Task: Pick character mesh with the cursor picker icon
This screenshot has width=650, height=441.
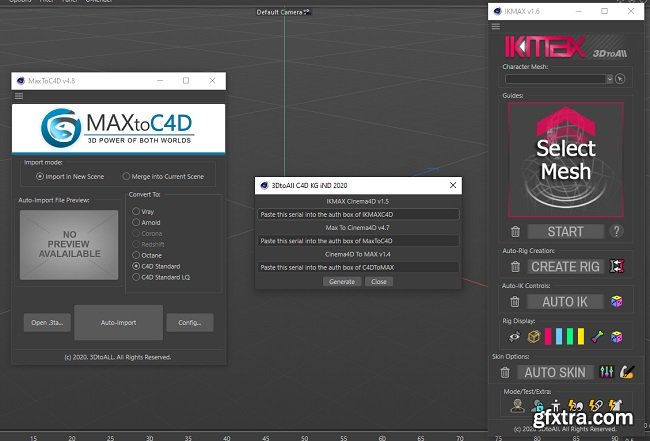Action: coord(620,78)
